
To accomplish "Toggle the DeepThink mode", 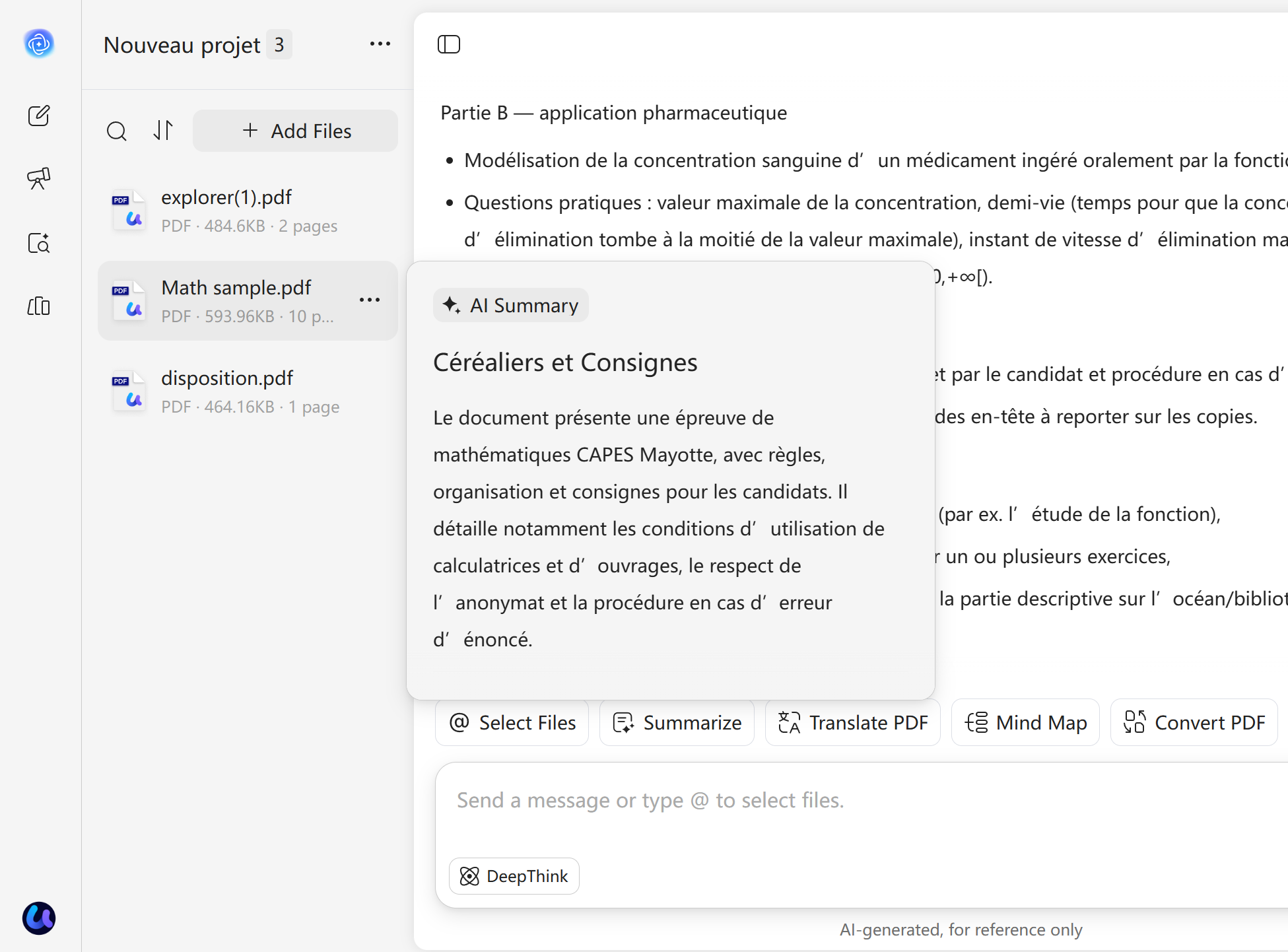I will tap(514, 876).
